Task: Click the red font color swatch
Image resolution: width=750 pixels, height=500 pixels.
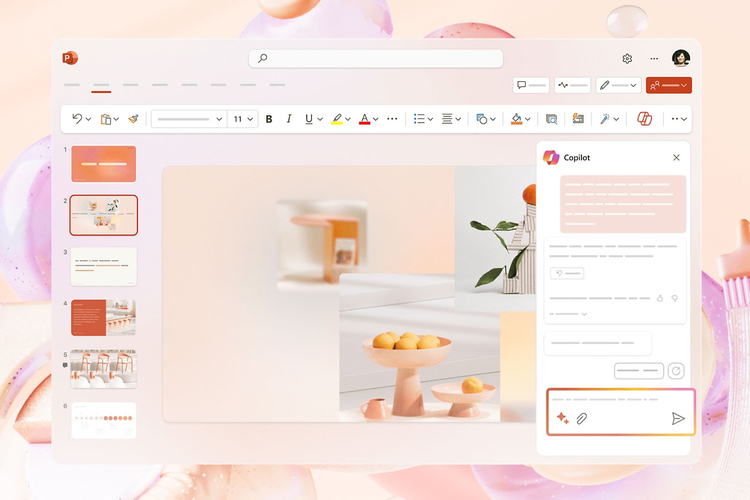Action: click(x=364, y=119)
